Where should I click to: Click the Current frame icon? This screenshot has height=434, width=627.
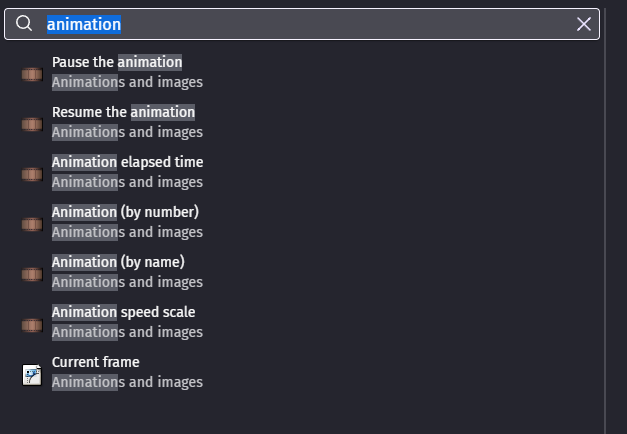coord(32,374)
